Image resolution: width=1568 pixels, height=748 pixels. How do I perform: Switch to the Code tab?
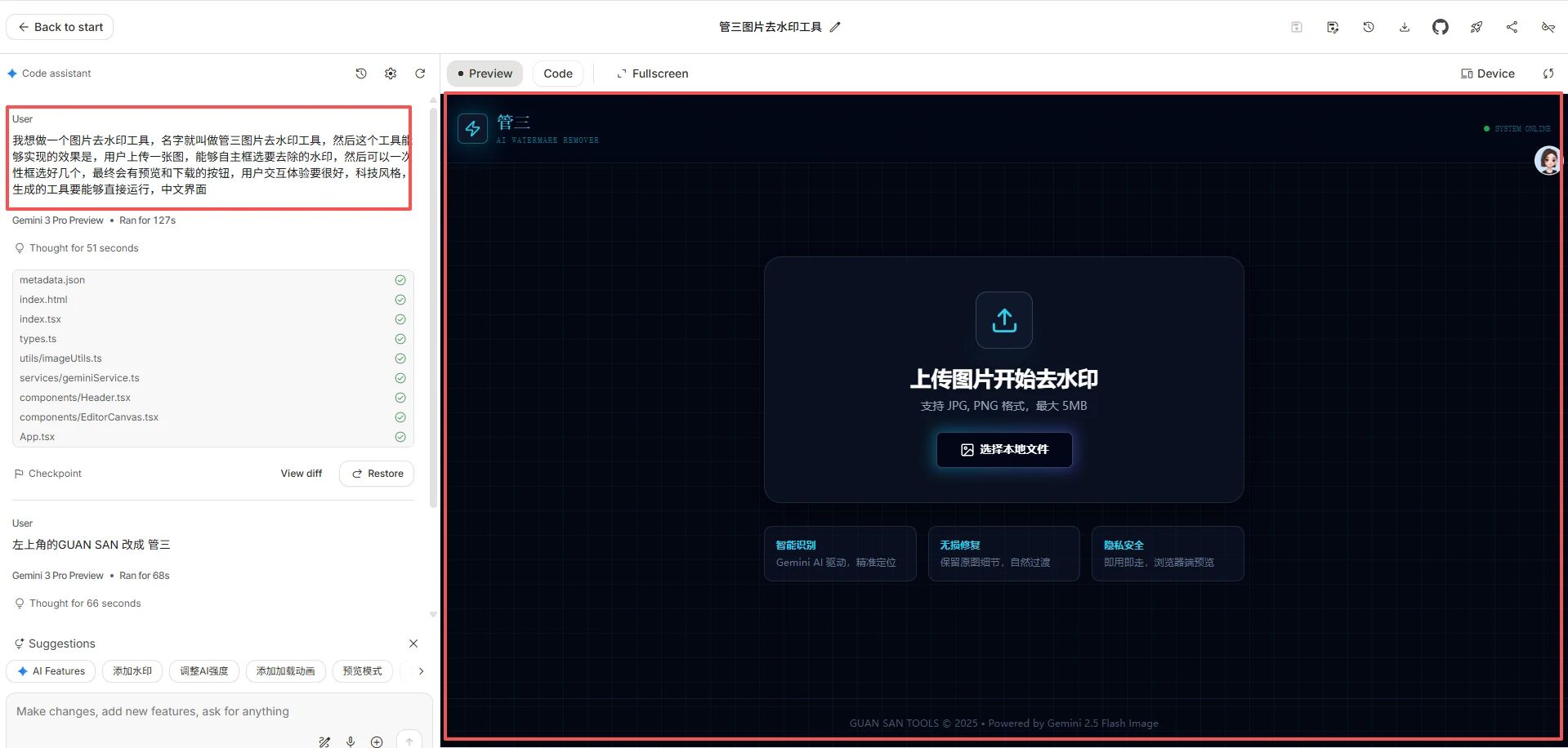pyautogui.click(x=557, y=73)
